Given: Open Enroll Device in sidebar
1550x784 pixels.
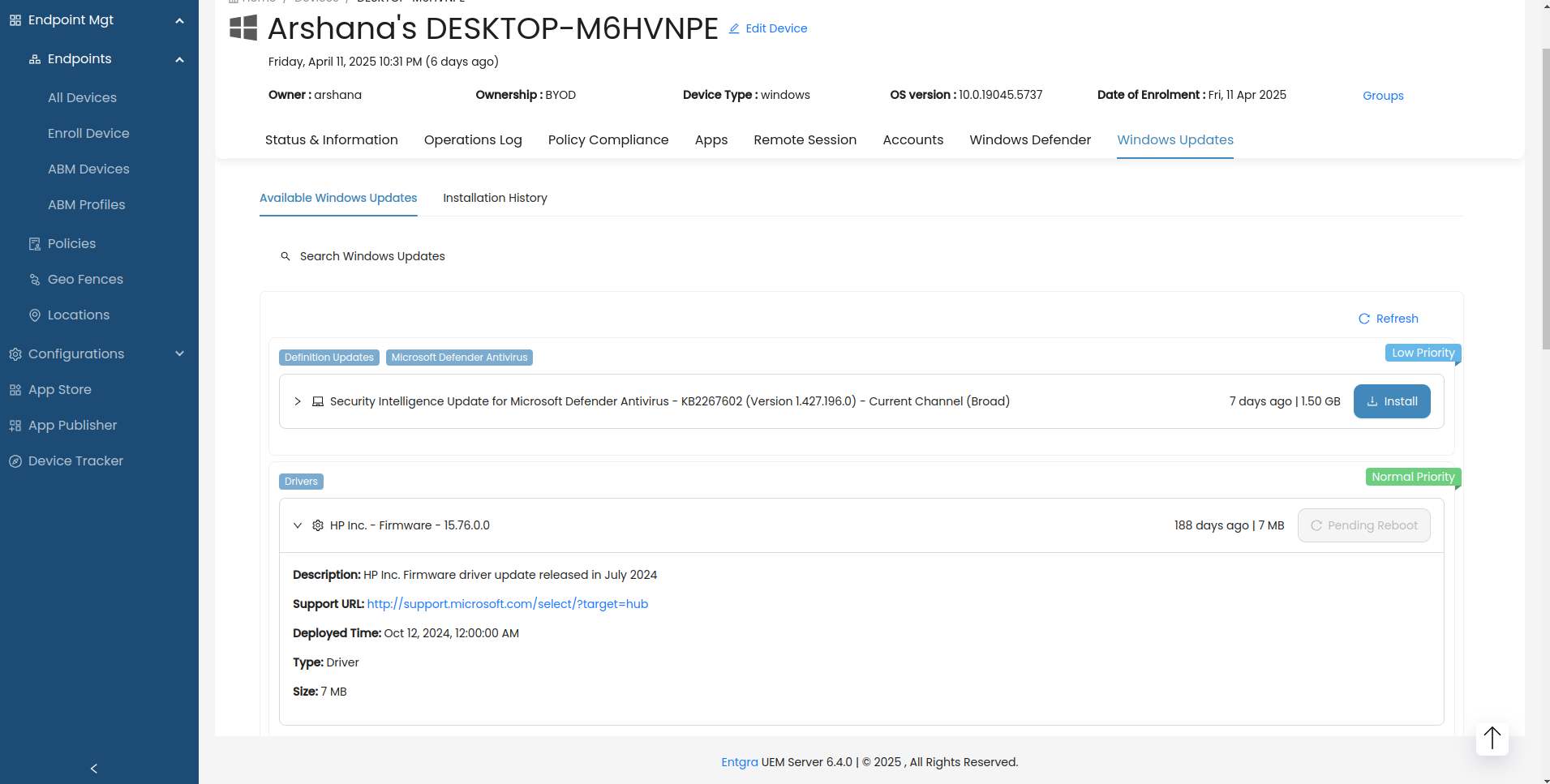Looking at the screenshot, I should click(x=88, y=134).
